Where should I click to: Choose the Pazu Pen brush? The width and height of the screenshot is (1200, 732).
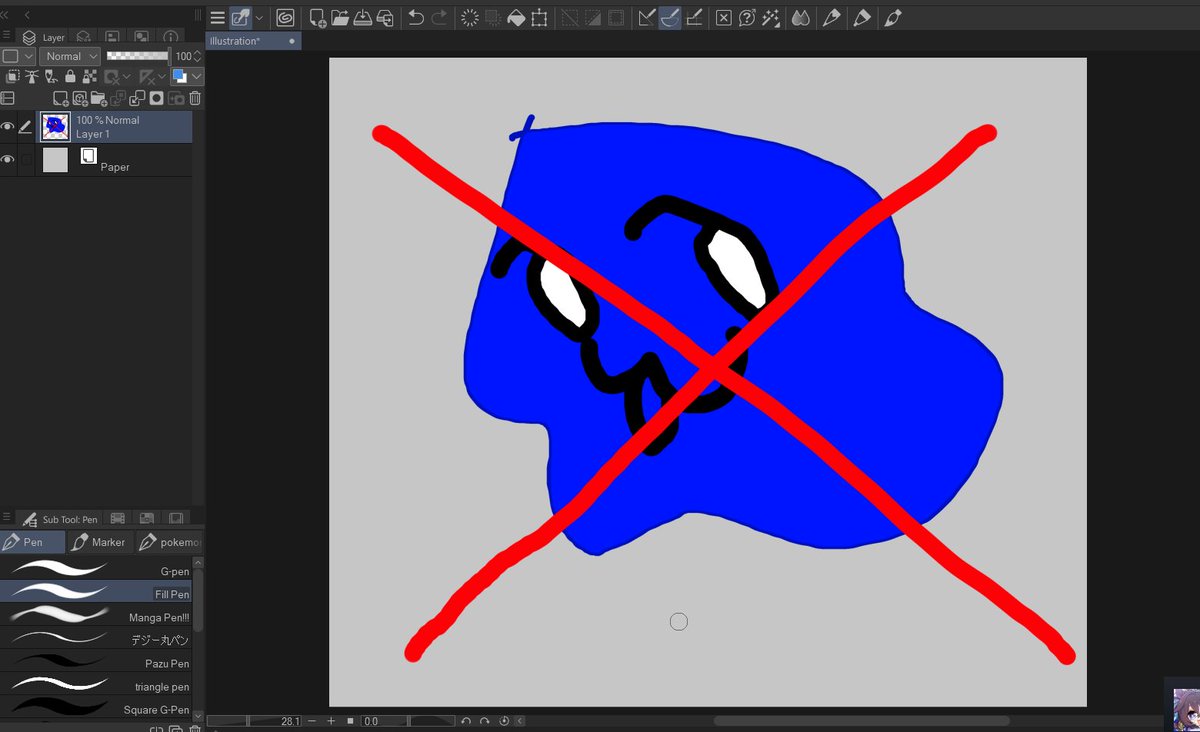pyautogui.click(x=96, y=662)
